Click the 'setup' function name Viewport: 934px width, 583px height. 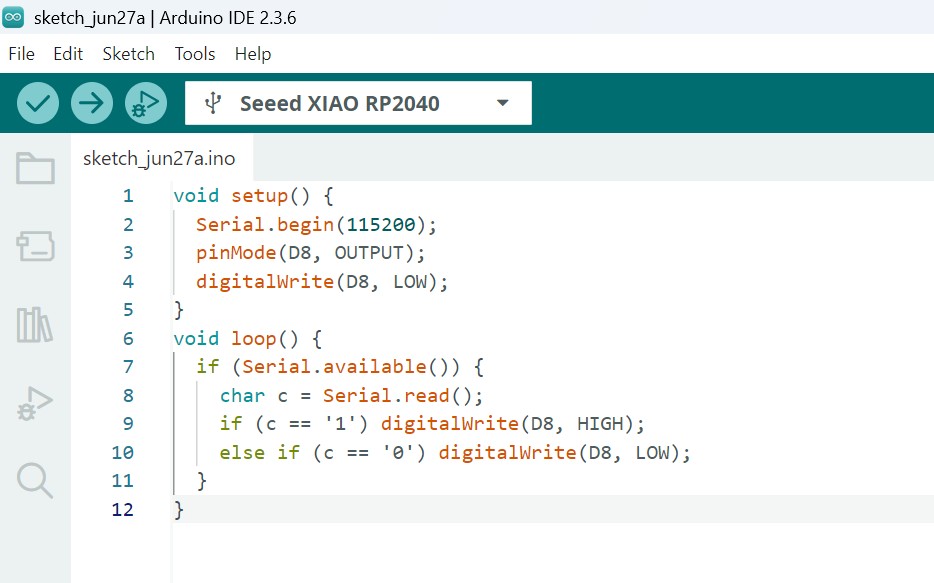coord(260,196)
